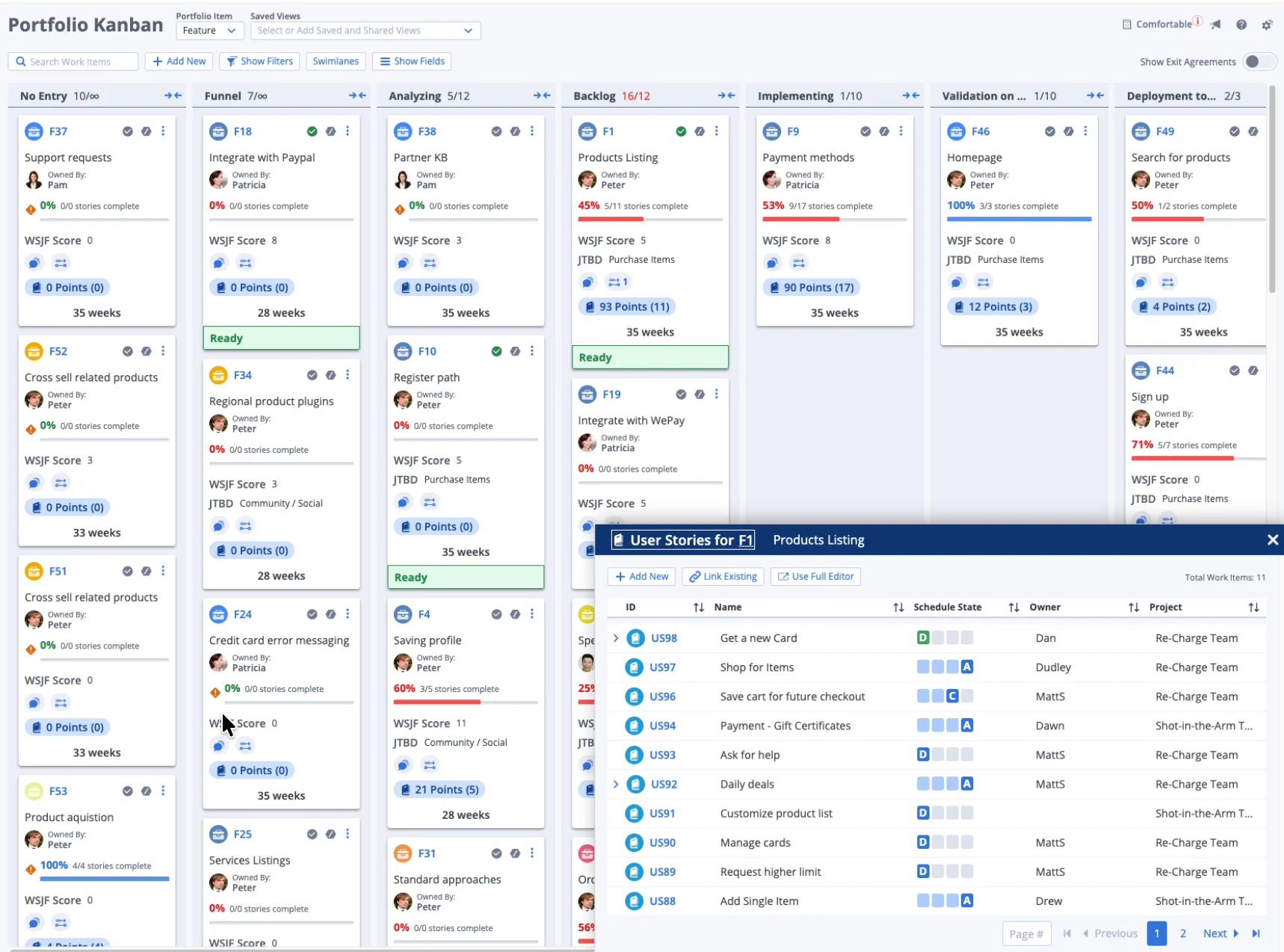
Task: Click the announcements megaphone icon
Action: 1216,25
